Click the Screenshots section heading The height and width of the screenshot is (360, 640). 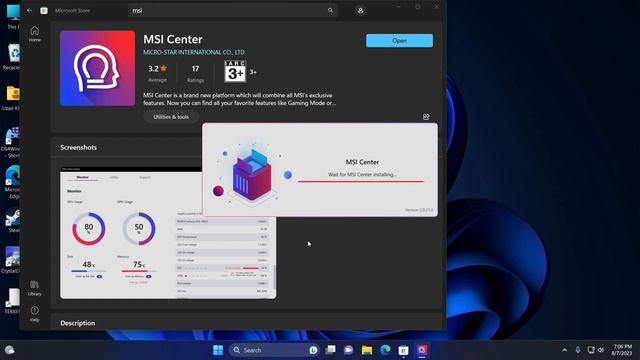click(x=78, y=147)
